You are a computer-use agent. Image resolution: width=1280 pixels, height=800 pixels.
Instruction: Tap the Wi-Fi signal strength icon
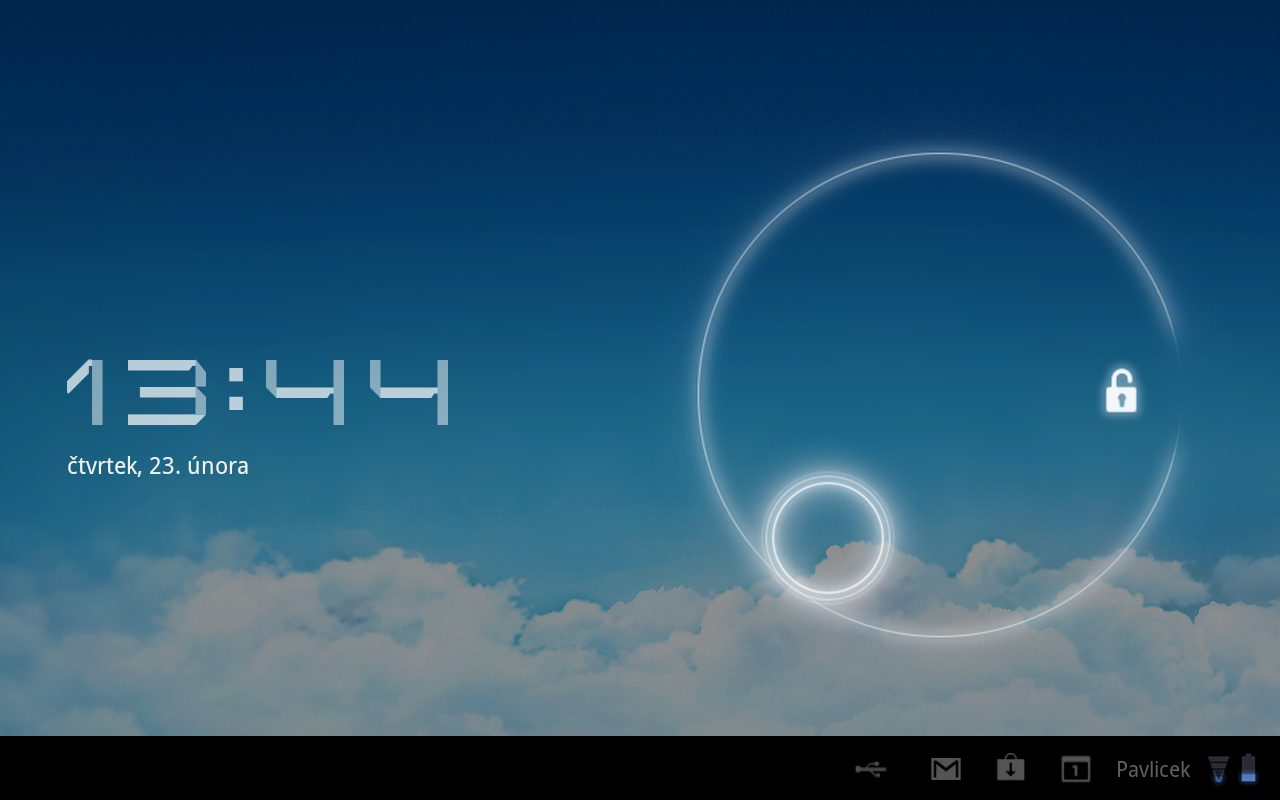[1218, 769]
